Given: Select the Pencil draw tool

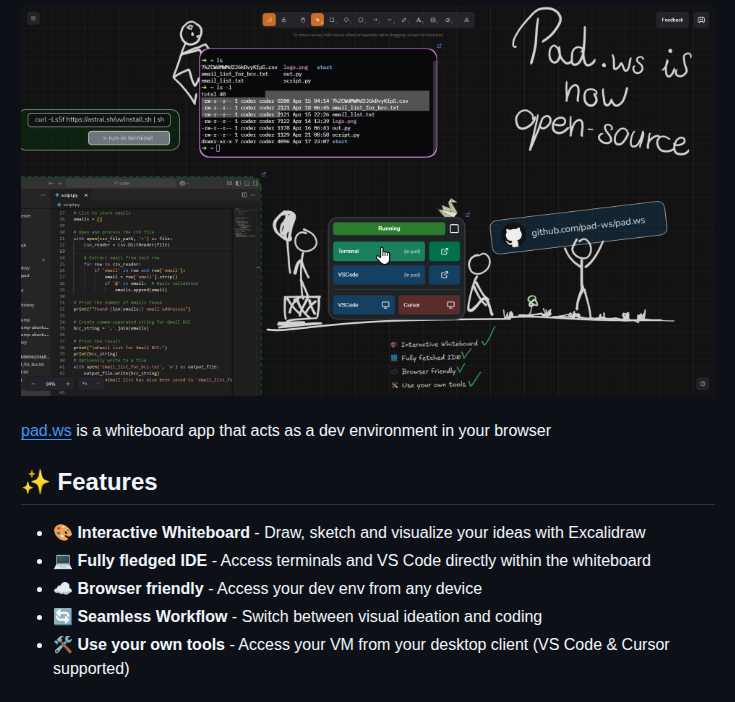Looking at the screenshot, I should tap(405, 20).
